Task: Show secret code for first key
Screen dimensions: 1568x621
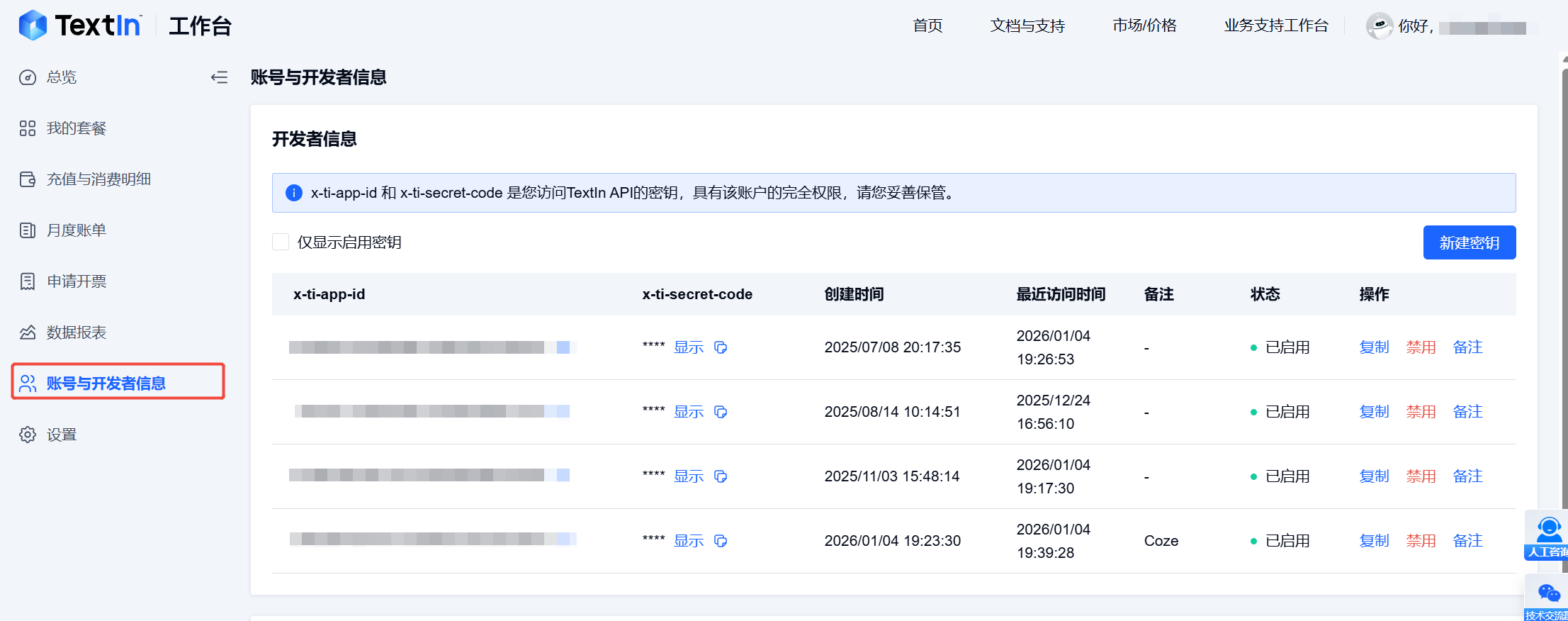Action: coord(688,347)
